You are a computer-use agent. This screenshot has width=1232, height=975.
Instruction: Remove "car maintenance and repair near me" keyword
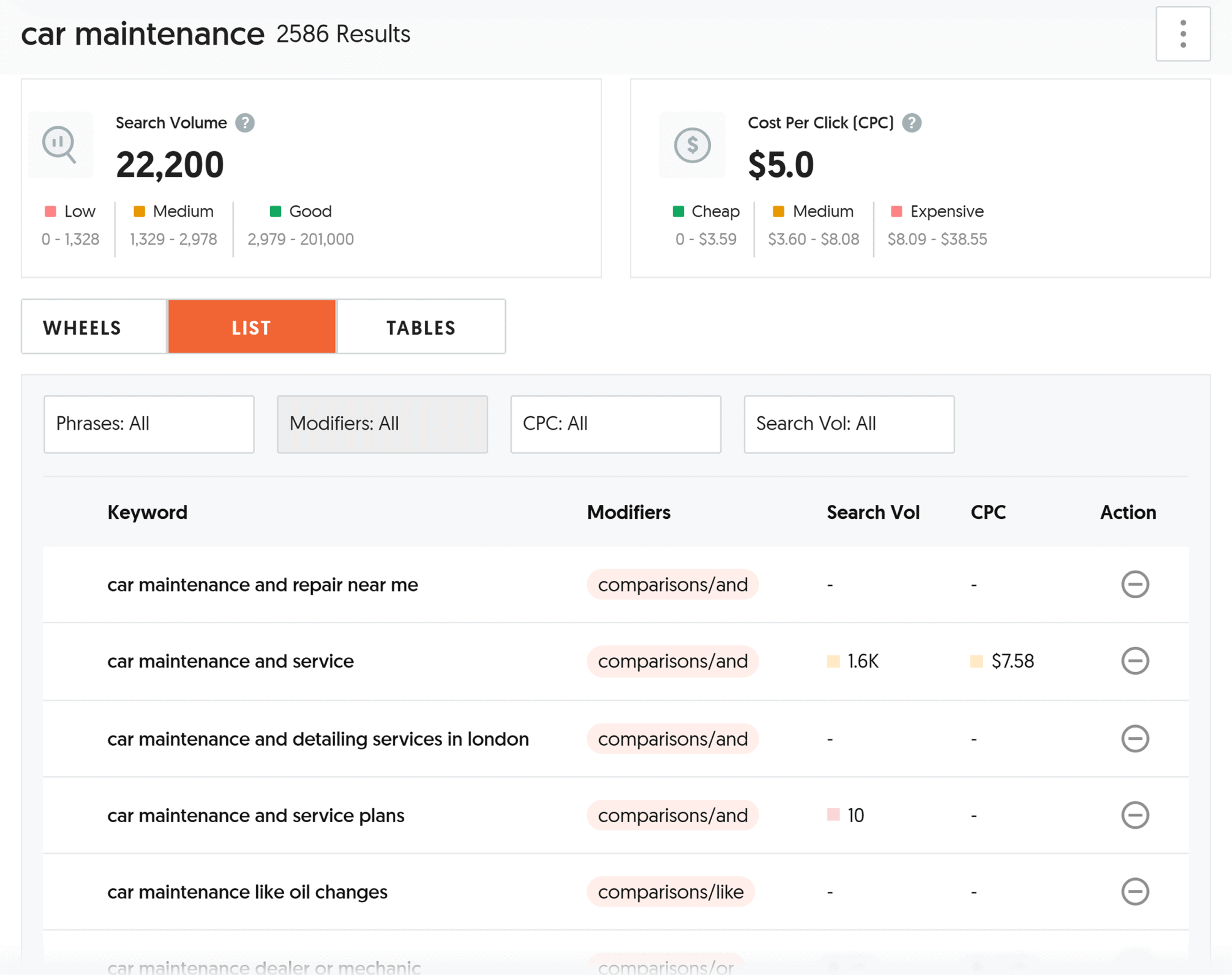tap(1135, 584)
